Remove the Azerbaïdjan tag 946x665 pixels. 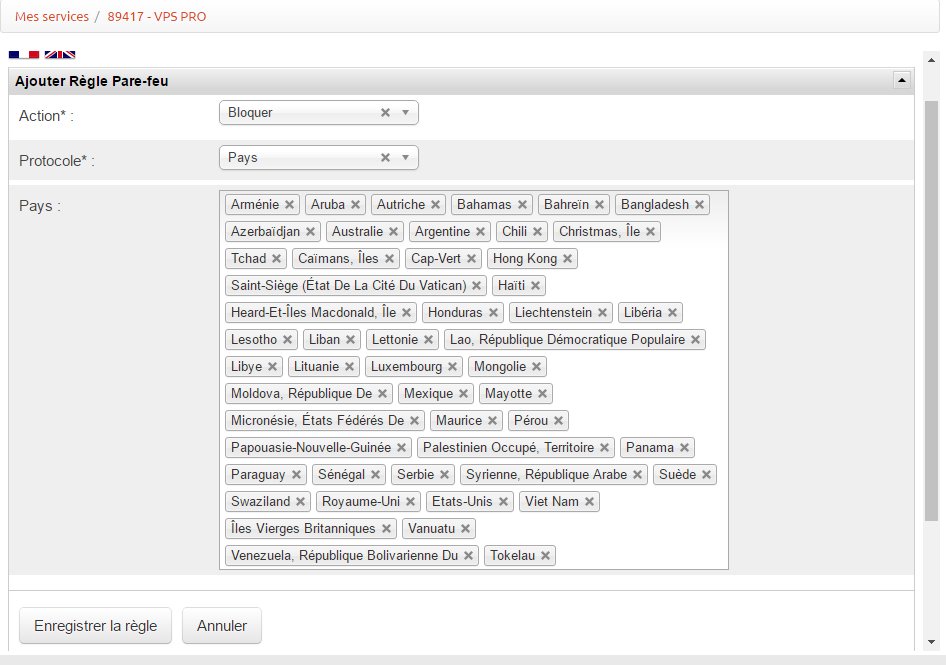[311, 232]
